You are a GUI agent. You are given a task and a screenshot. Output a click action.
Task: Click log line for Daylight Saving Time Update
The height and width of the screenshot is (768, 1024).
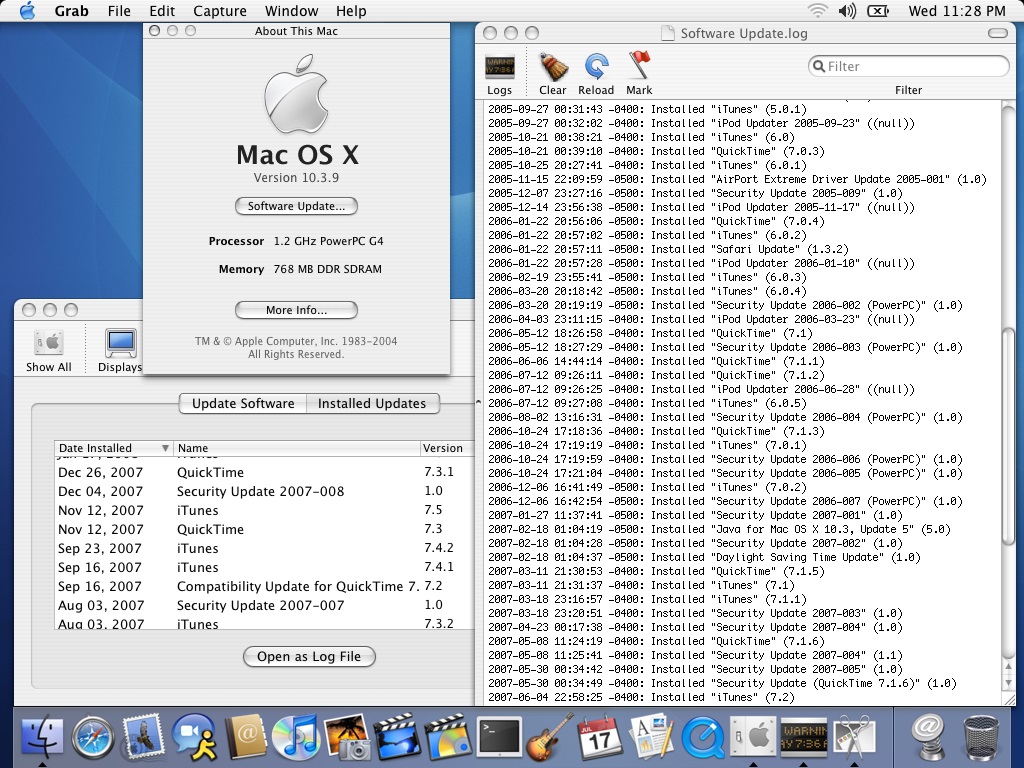coord(704,557)
